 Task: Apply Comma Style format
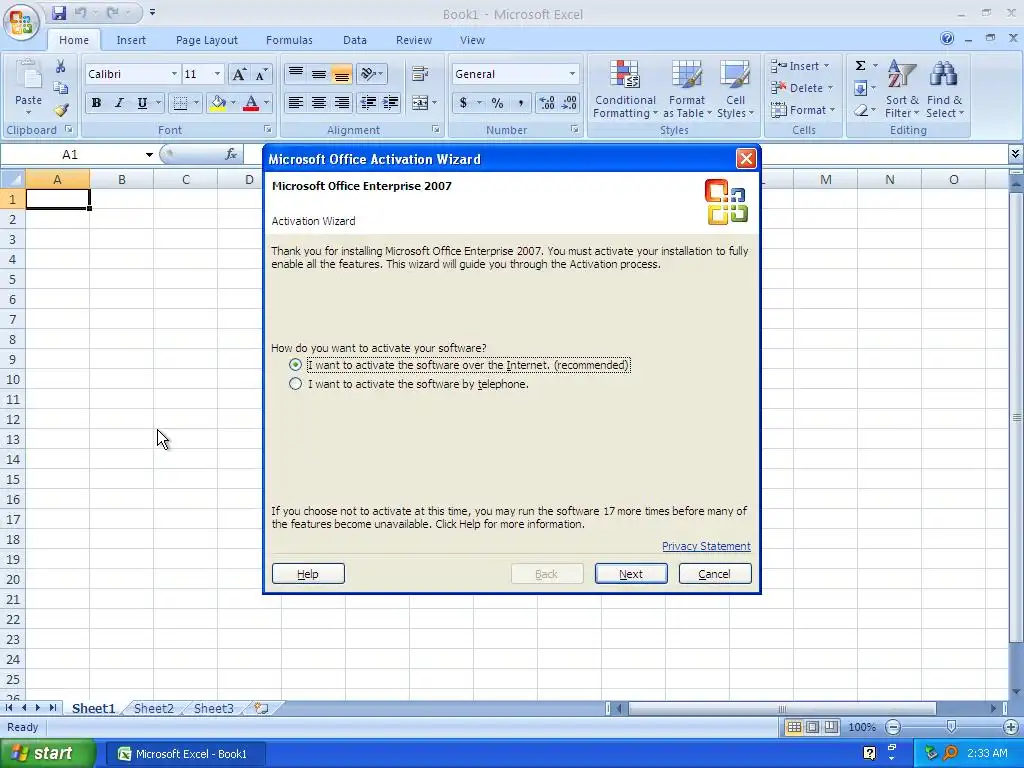[520, 103]
